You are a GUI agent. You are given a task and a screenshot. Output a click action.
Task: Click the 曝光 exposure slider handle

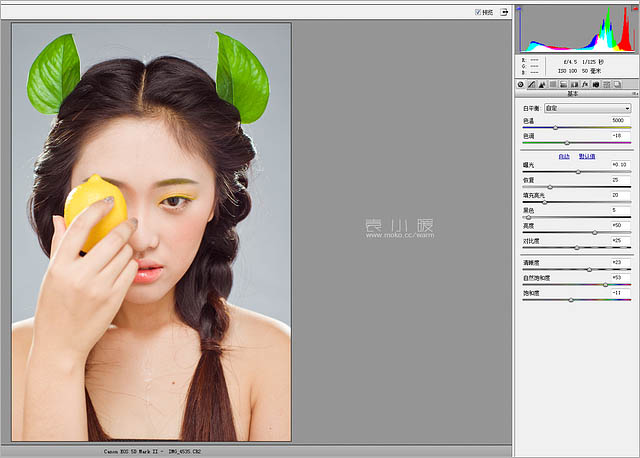578,172
